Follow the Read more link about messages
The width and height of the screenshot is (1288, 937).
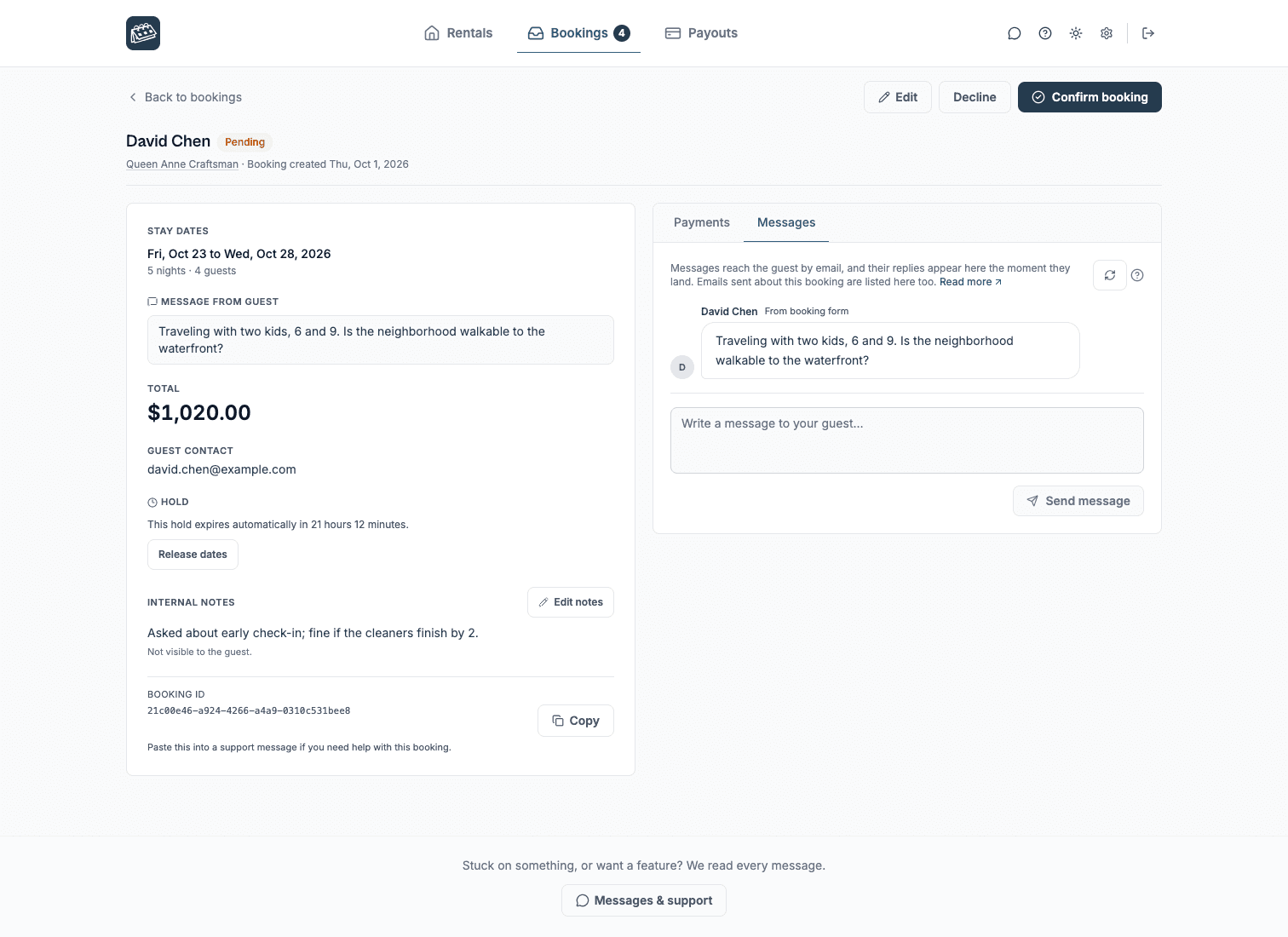point(970,282)
